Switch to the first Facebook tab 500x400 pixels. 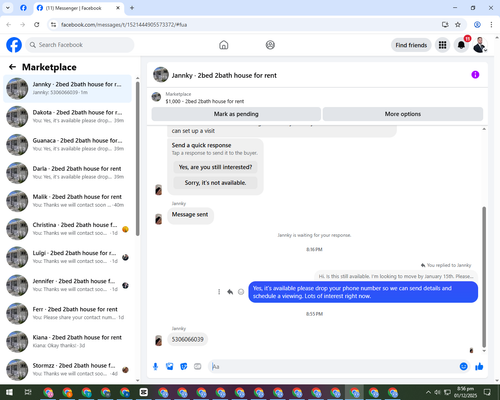(x=23, y=8)
